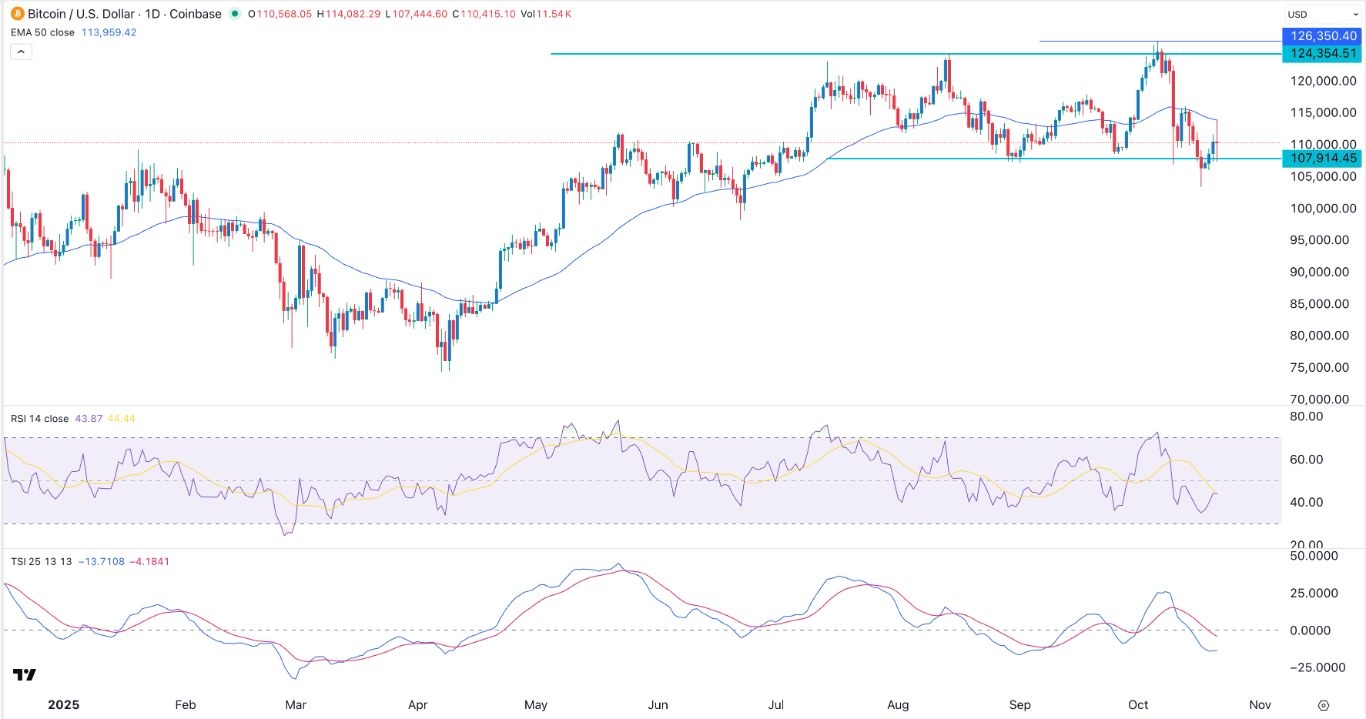Select the teal resistance price 124,354.51 swatch

1322,54
